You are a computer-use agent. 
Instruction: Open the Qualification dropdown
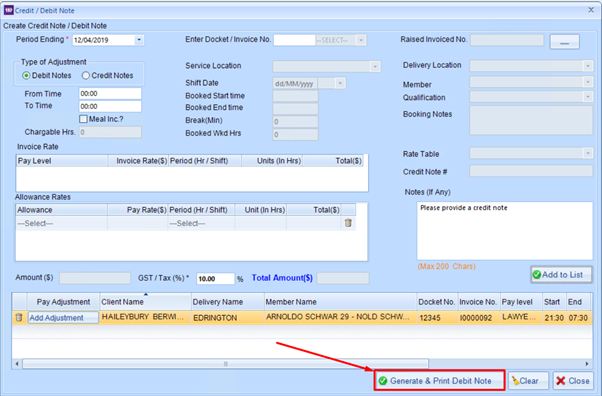[587, 97]
